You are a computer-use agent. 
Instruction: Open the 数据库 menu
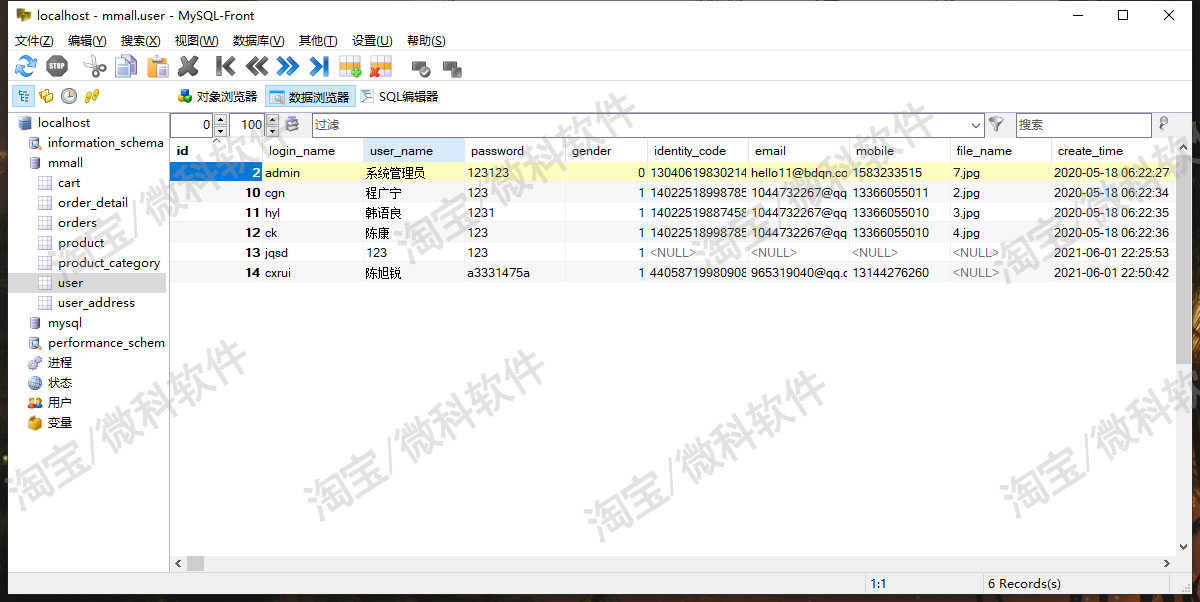(x=258, y=41)
